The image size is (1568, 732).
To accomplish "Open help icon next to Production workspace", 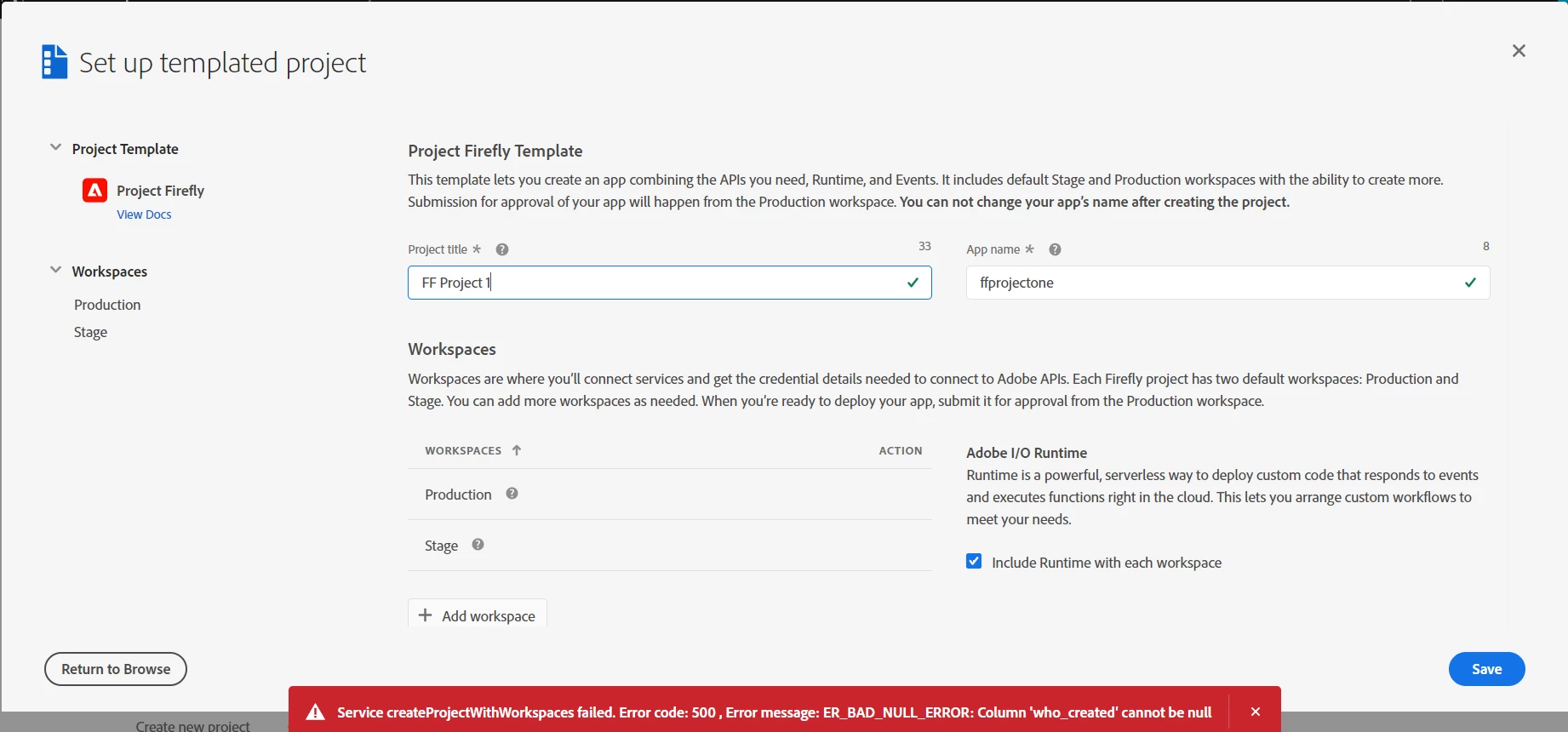I will click(512, 494).
